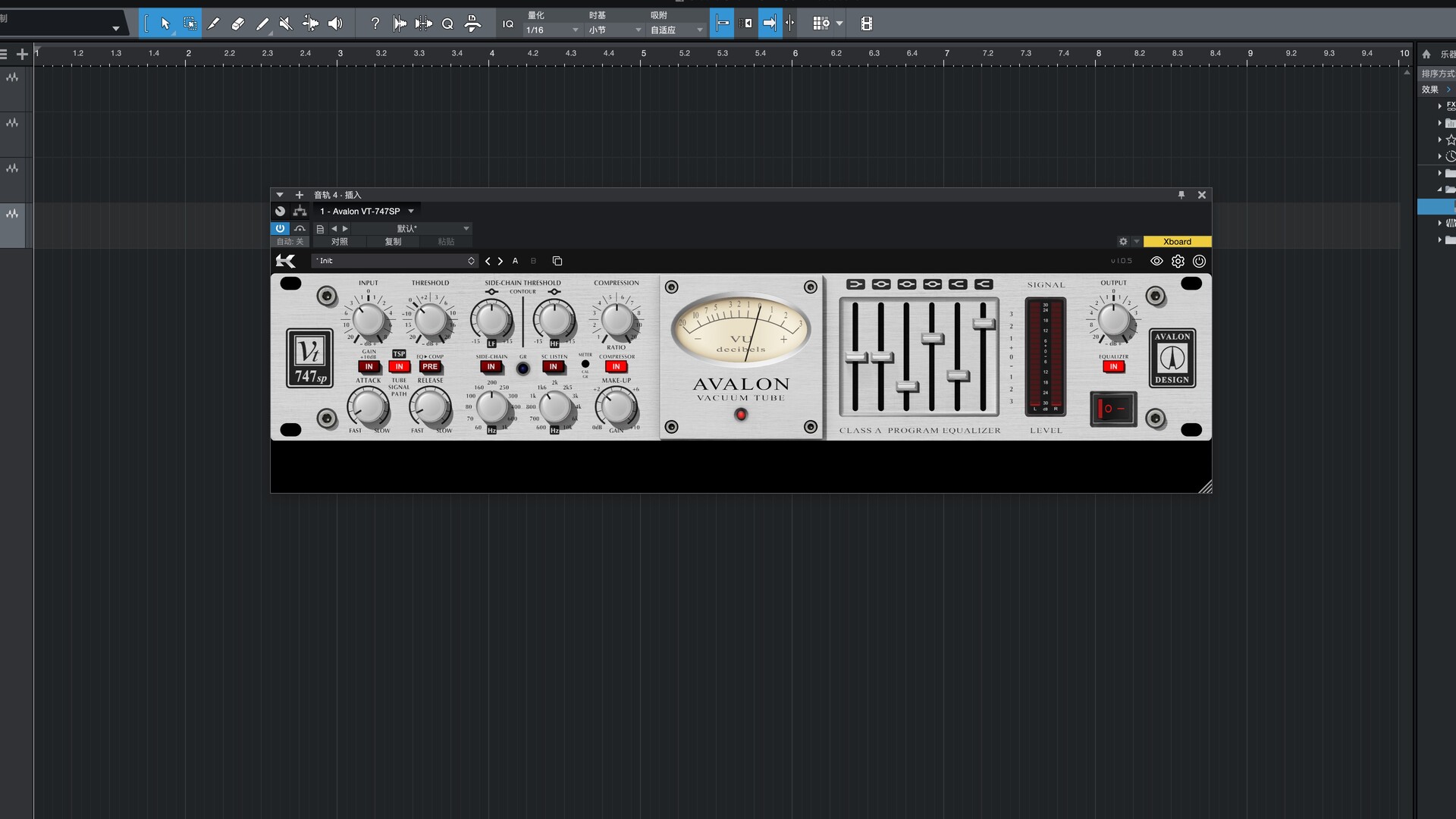Click the 对照 compare button
1456x819 pixels.
[x=339, y=241]
